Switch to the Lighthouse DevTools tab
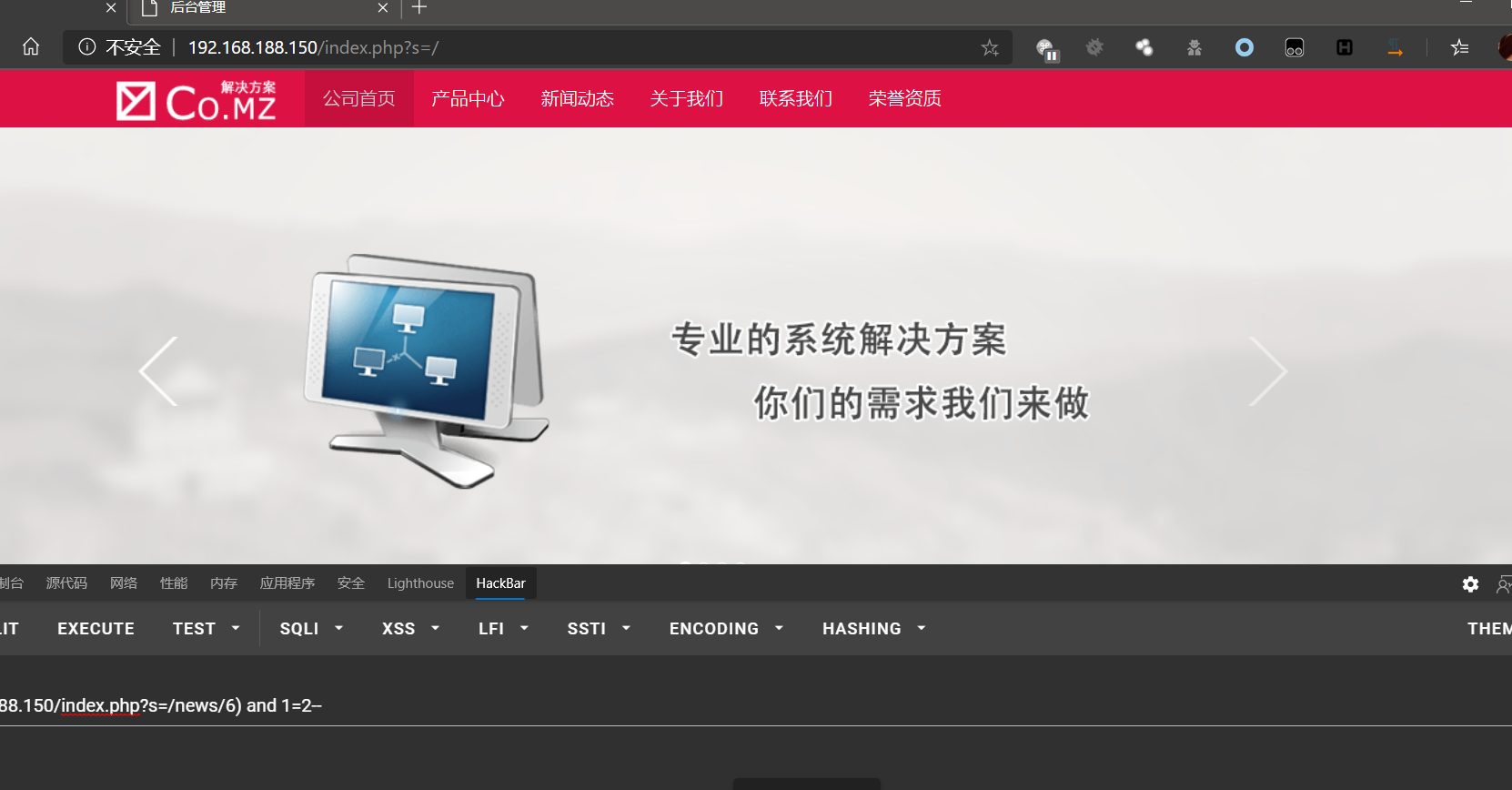Viewport: 1512px width, 790px height. [420, 583]
